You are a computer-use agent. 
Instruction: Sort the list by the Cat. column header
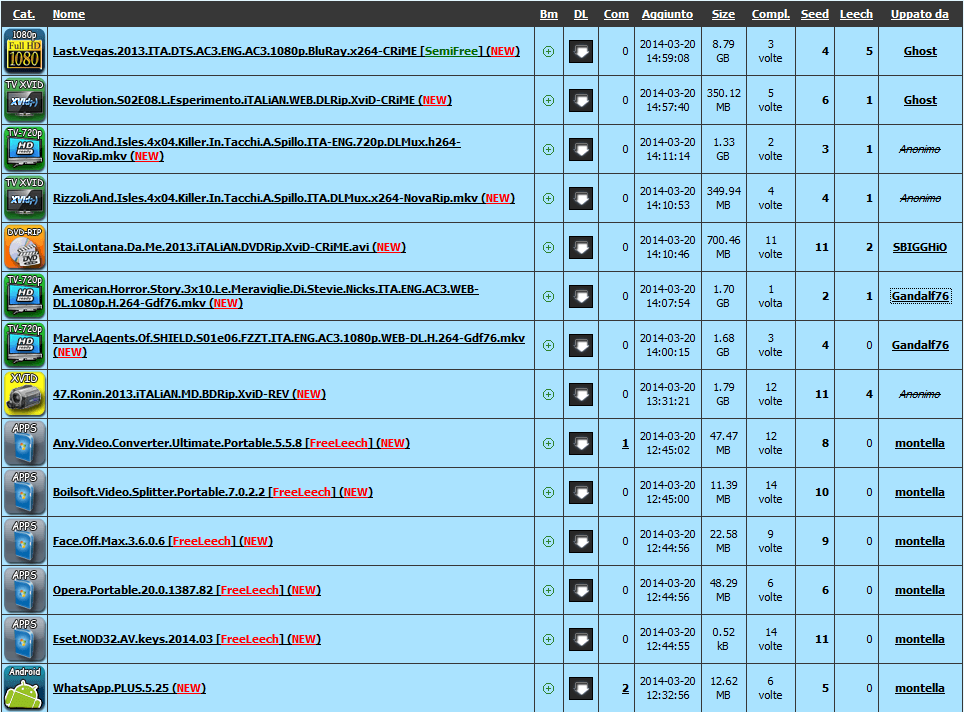point(24,14)
